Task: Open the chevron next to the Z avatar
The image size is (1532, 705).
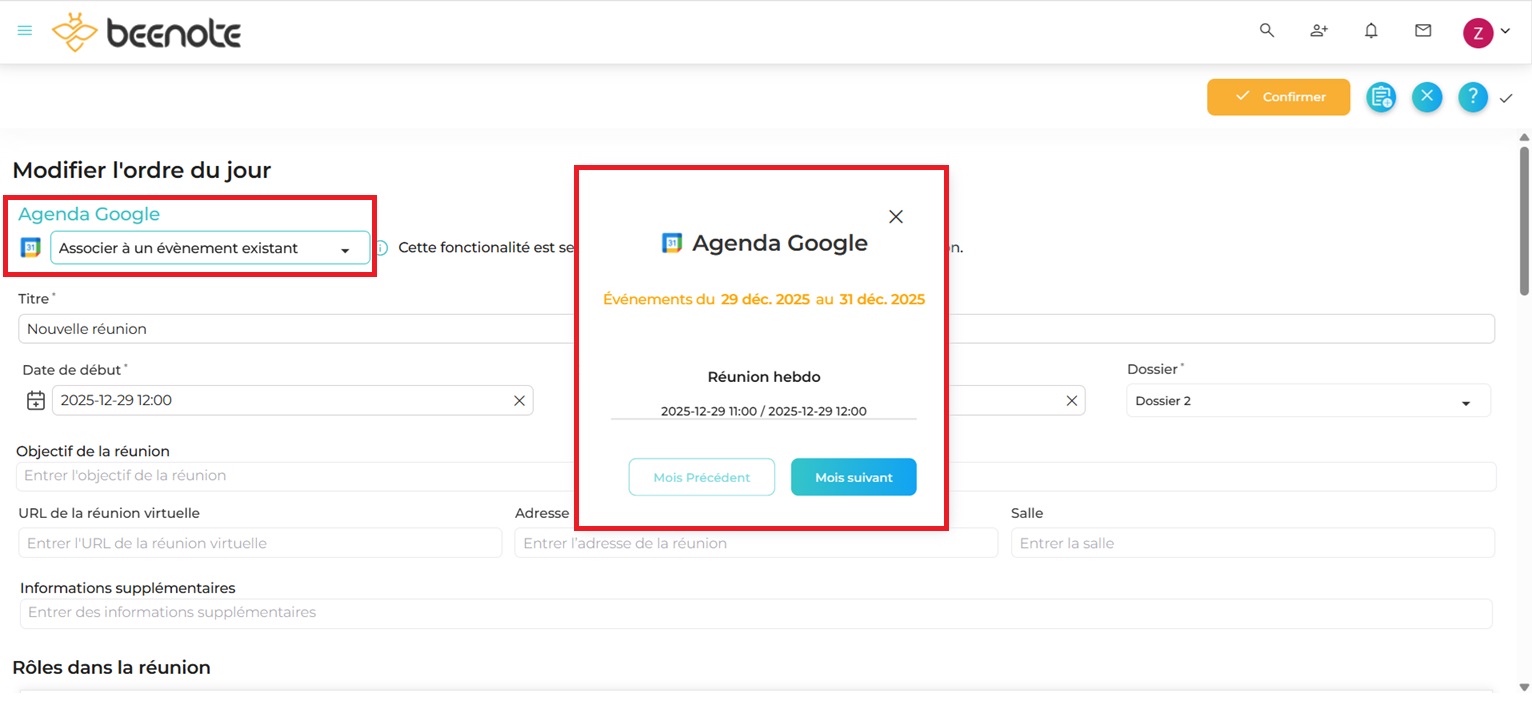Action: (x=1504, y=31)
